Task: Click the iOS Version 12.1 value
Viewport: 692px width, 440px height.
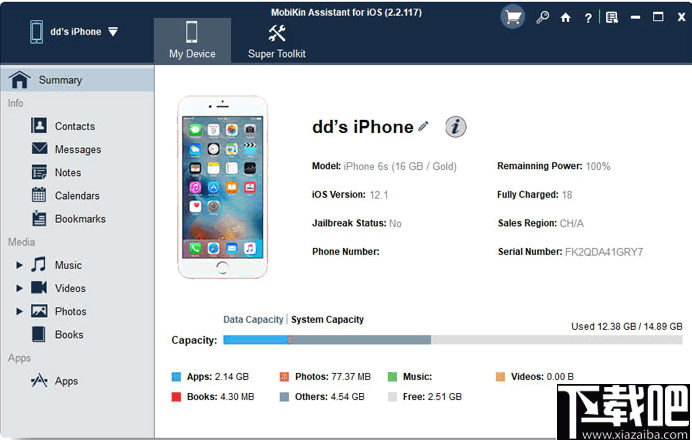Action: [379, 195]
